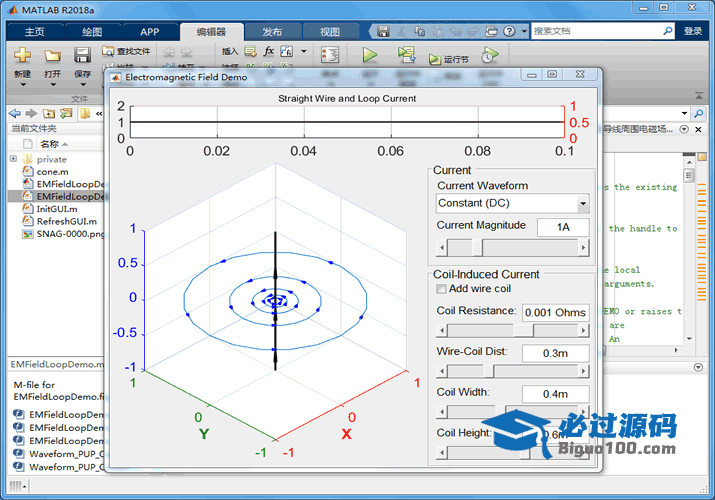Click the New file (新建) icon
Viewport: 715px width, 500px height.
pos(22,55)
